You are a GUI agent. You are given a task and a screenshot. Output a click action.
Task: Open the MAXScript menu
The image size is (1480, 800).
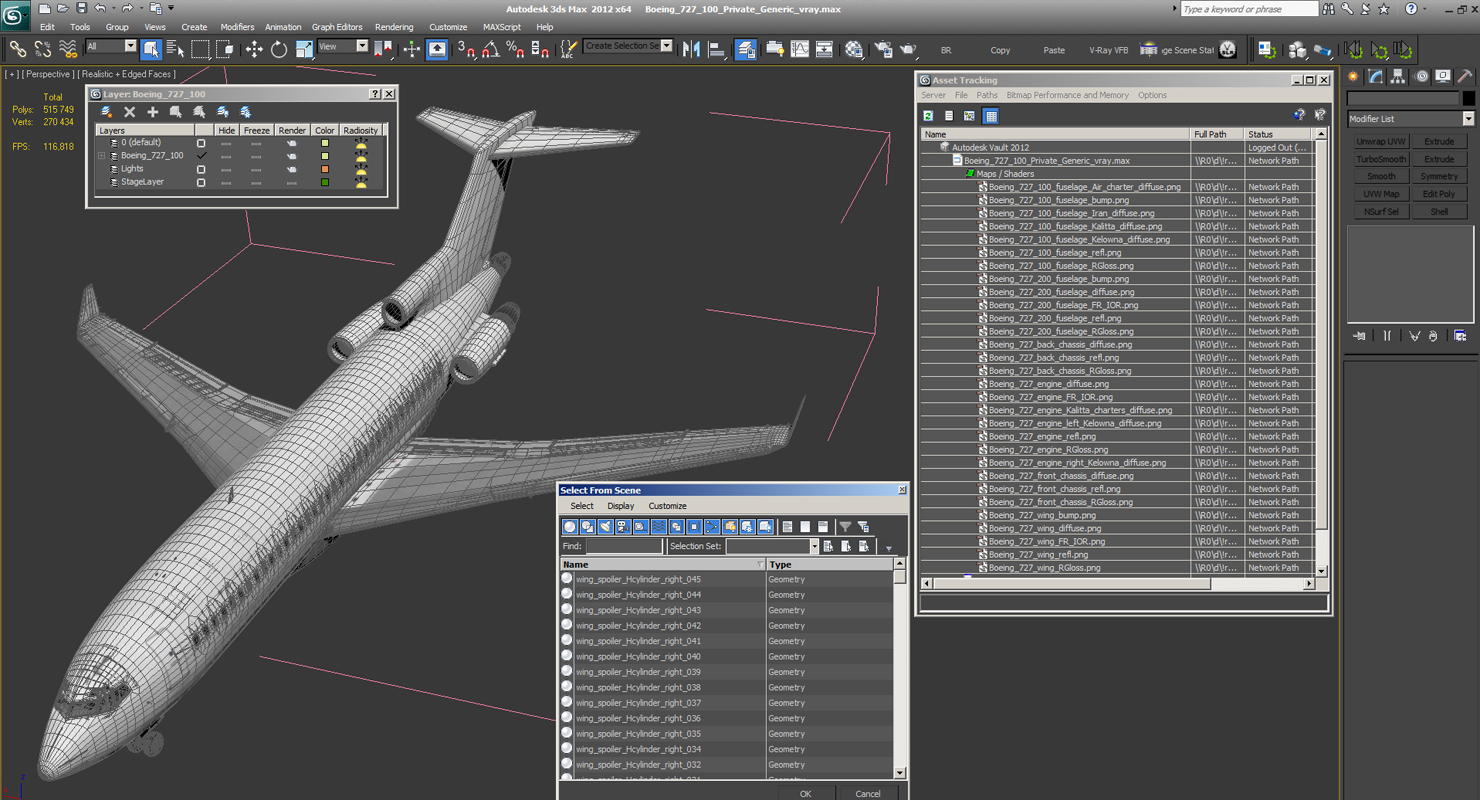click(502, 27)
